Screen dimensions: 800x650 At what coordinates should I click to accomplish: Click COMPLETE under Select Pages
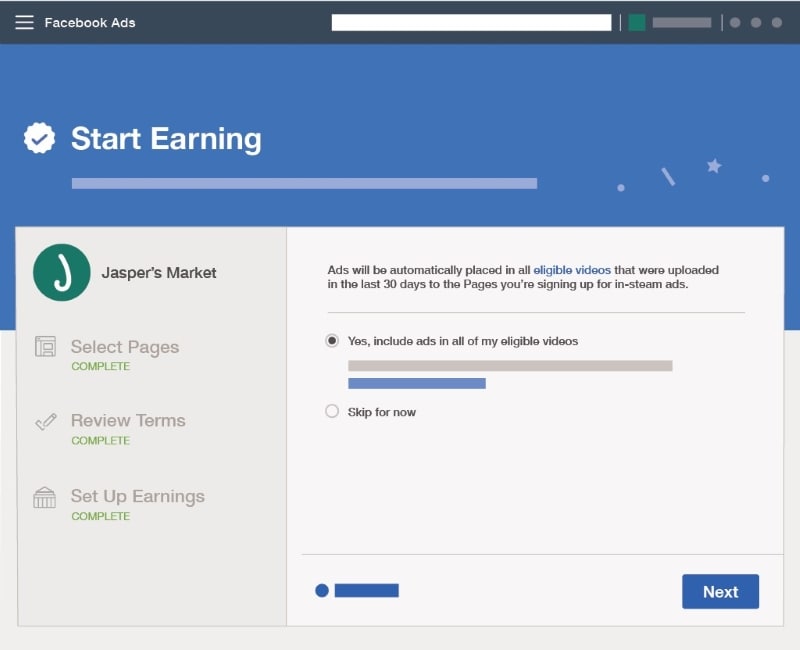(101, 366)
